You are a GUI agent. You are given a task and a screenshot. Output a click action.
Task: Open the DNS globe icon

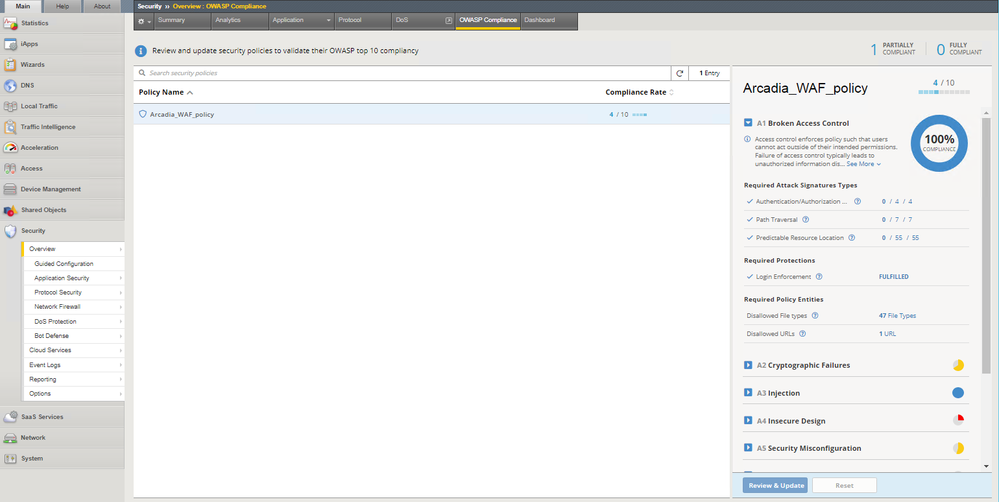tap(10, 85)
